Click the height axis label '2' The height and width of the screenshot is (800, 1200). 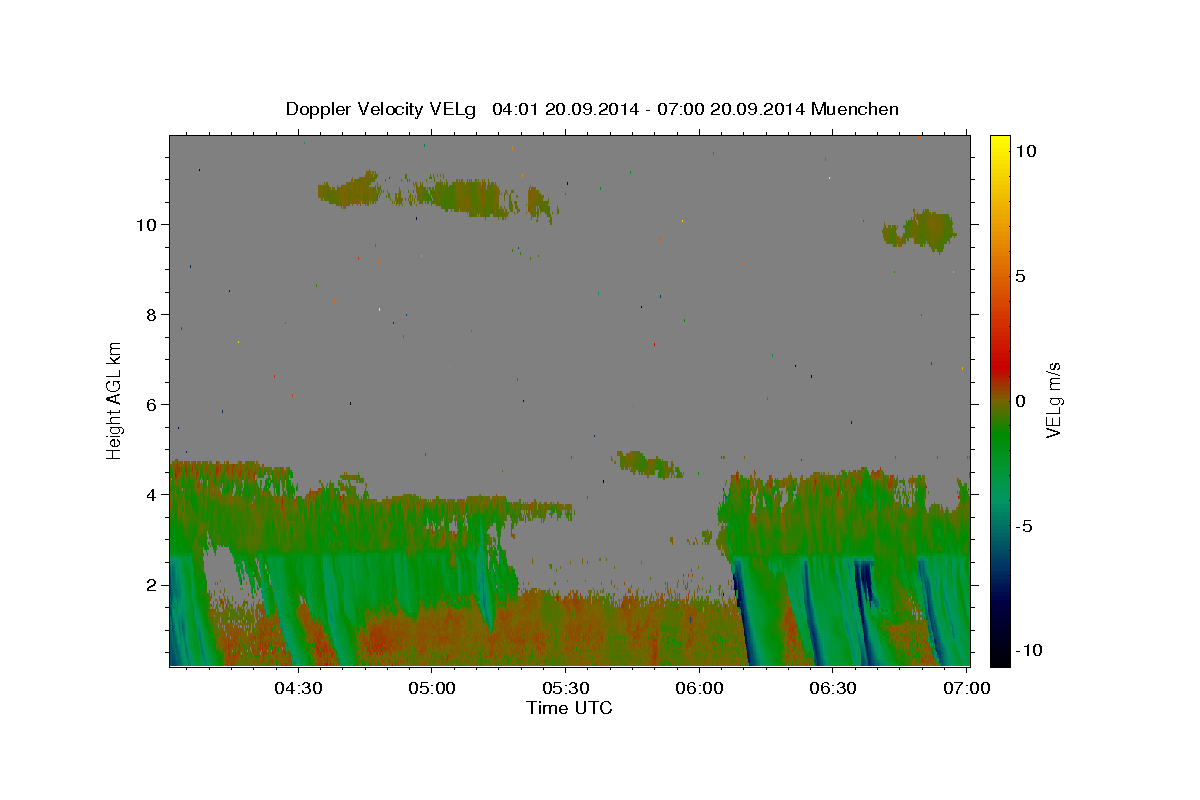[x=153, y=585]
